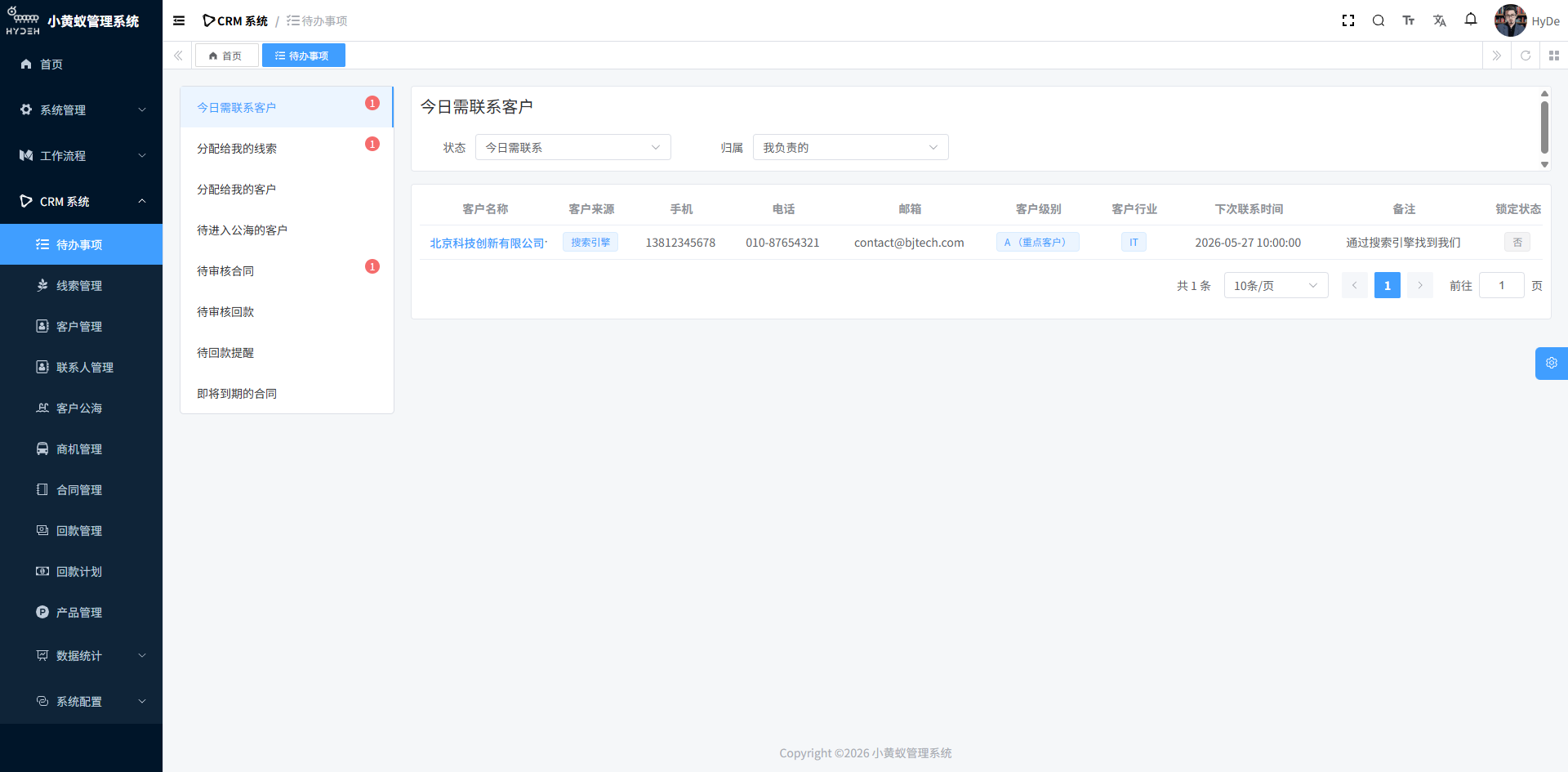The height and width of the screenshot is (772, 1568).
Task: Expand the 数据统计 menu chevron
Action: 142,655
